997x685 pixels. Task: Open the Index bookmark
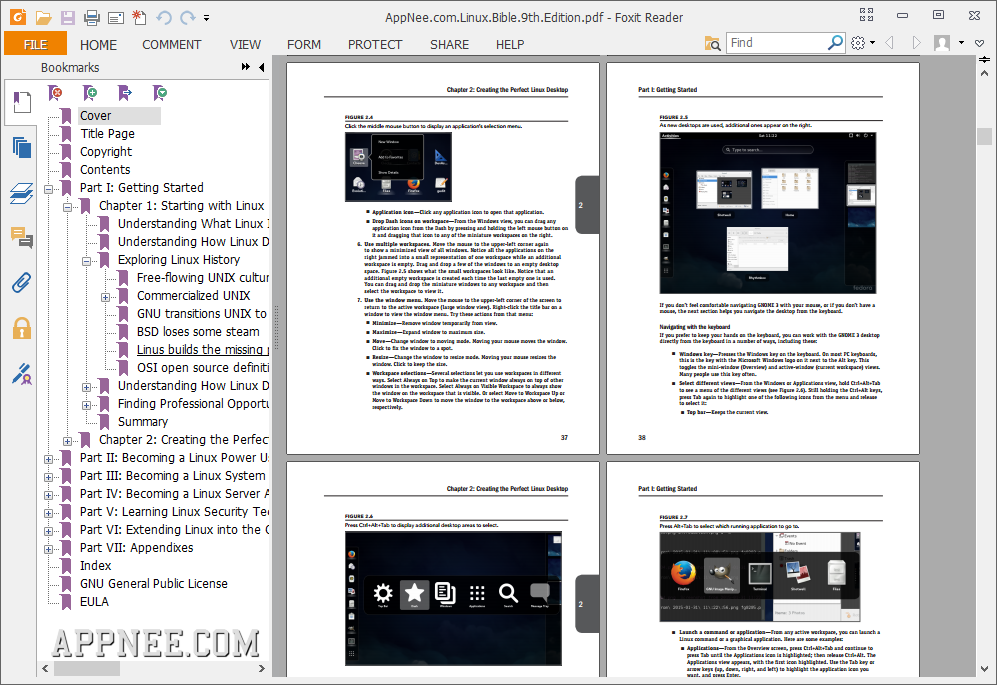95,565
